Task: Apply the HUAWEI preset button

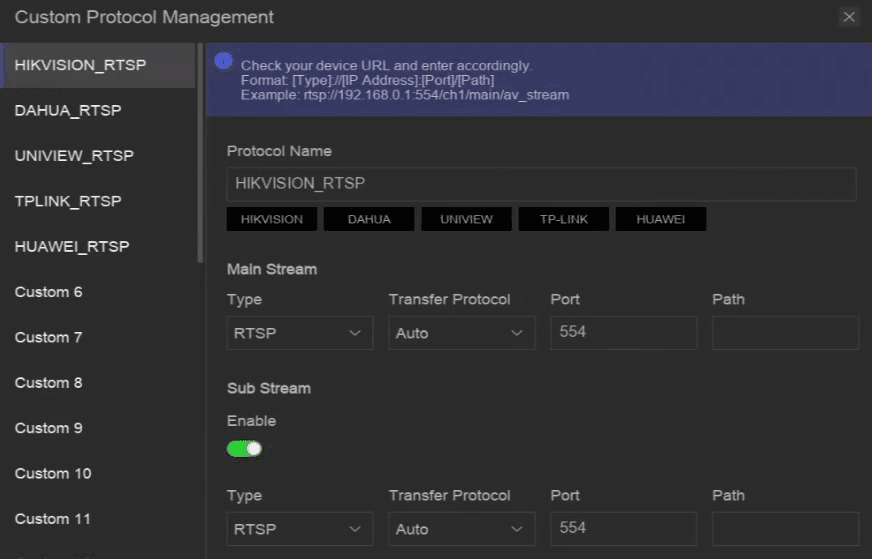Action: coord(661,219)
